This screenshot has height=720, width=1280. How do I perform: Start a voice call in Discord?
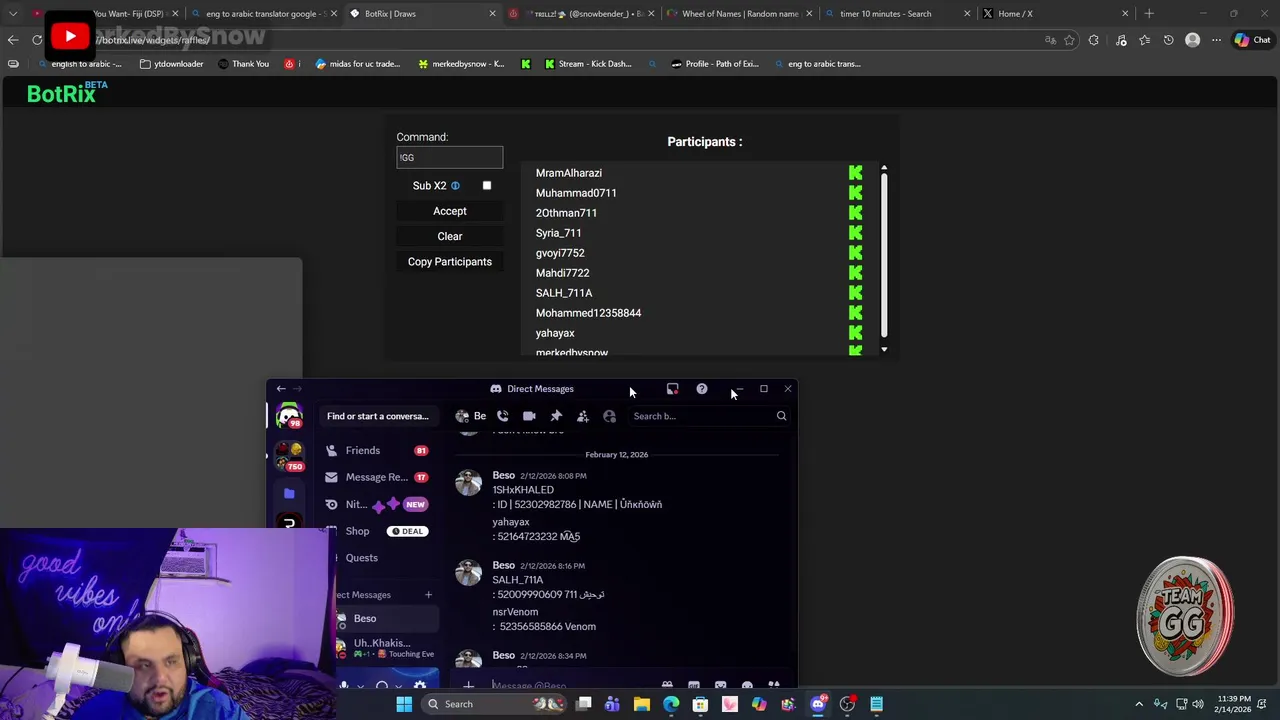pos(503,416)
